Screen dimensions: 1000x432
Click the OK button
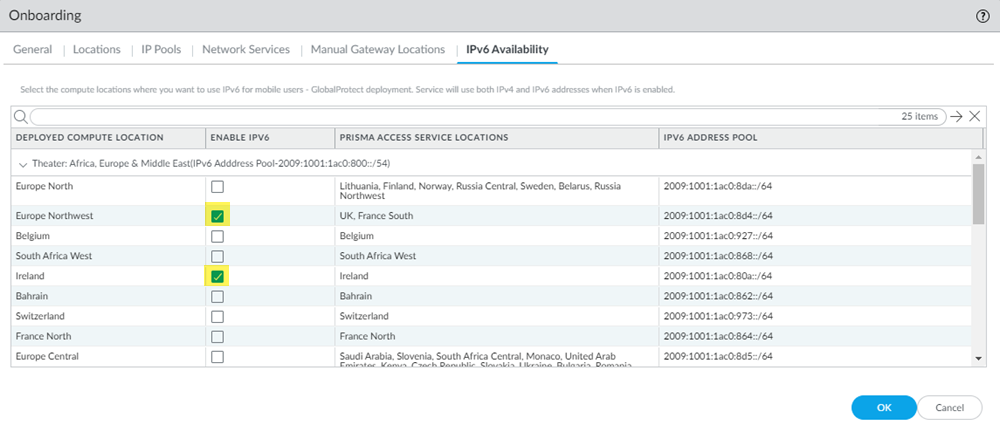click(x=883, y=407)
